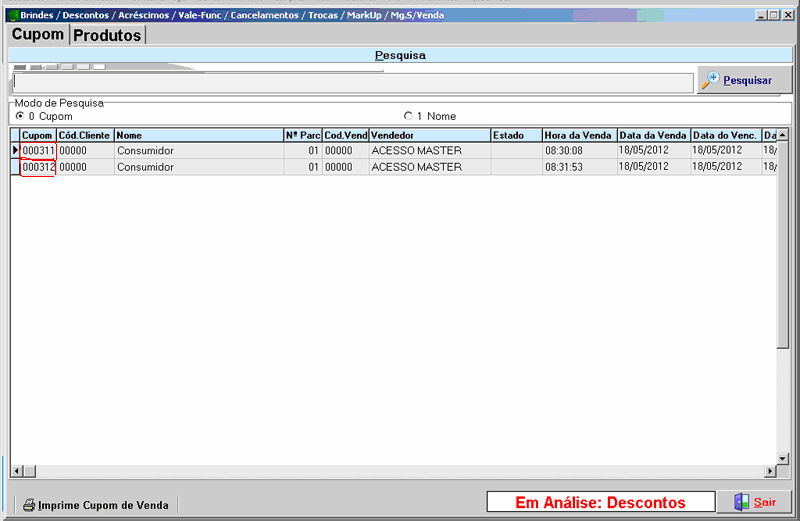Switch to the Produtos tab

(x=107, y=35)
